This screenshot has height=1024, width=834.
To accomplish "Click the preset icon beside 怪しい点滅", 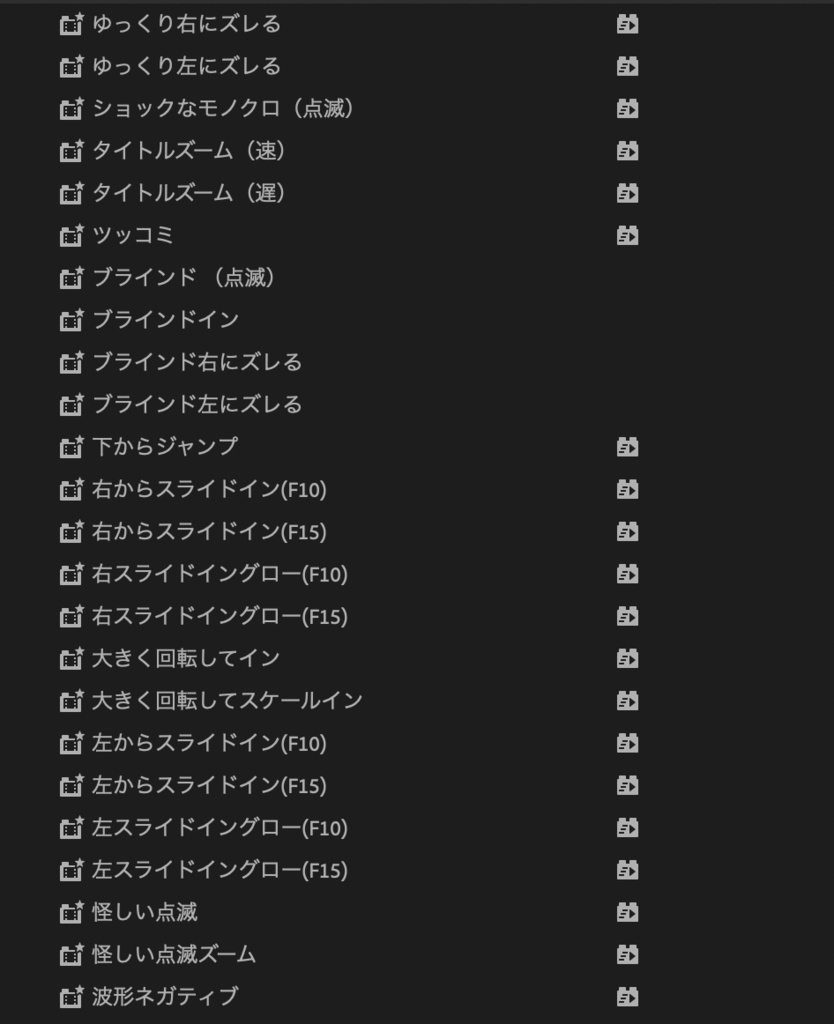I will pos(71,912).
